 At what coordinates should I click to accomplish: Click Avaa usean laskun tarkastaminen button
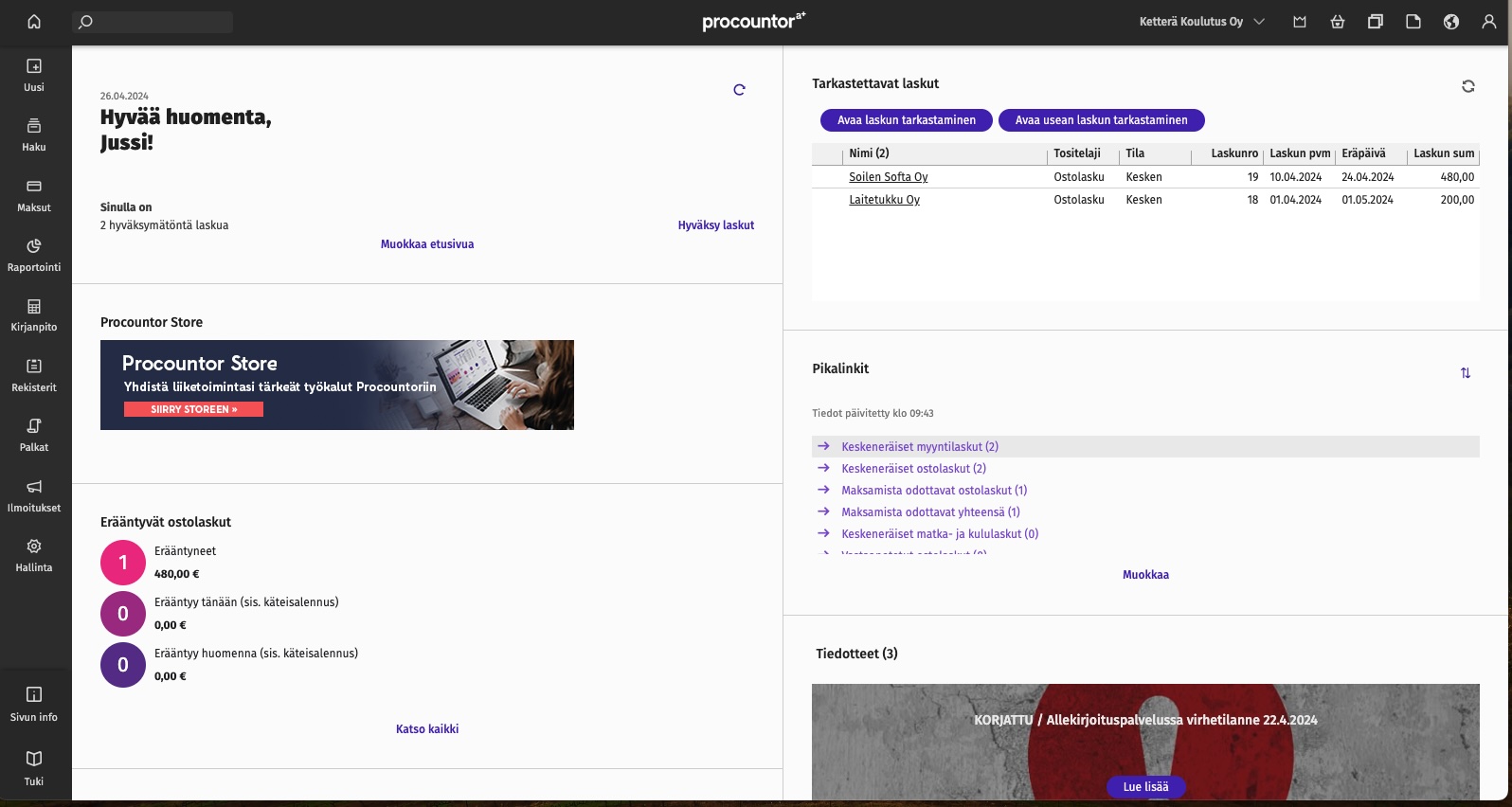tap(1101, 120)
